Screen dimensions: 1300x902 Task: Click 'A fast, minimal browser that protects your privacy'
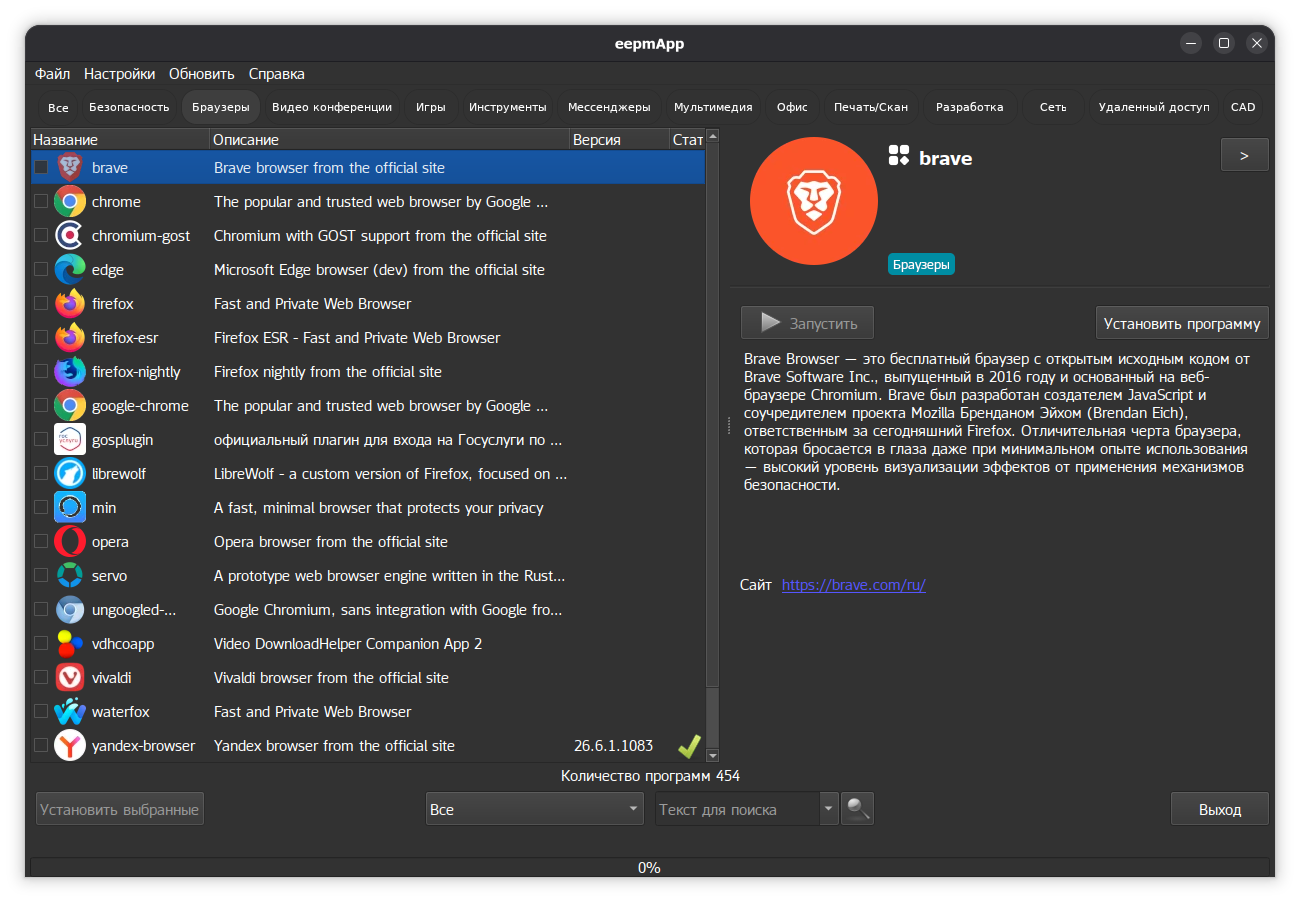click(379, 508)
